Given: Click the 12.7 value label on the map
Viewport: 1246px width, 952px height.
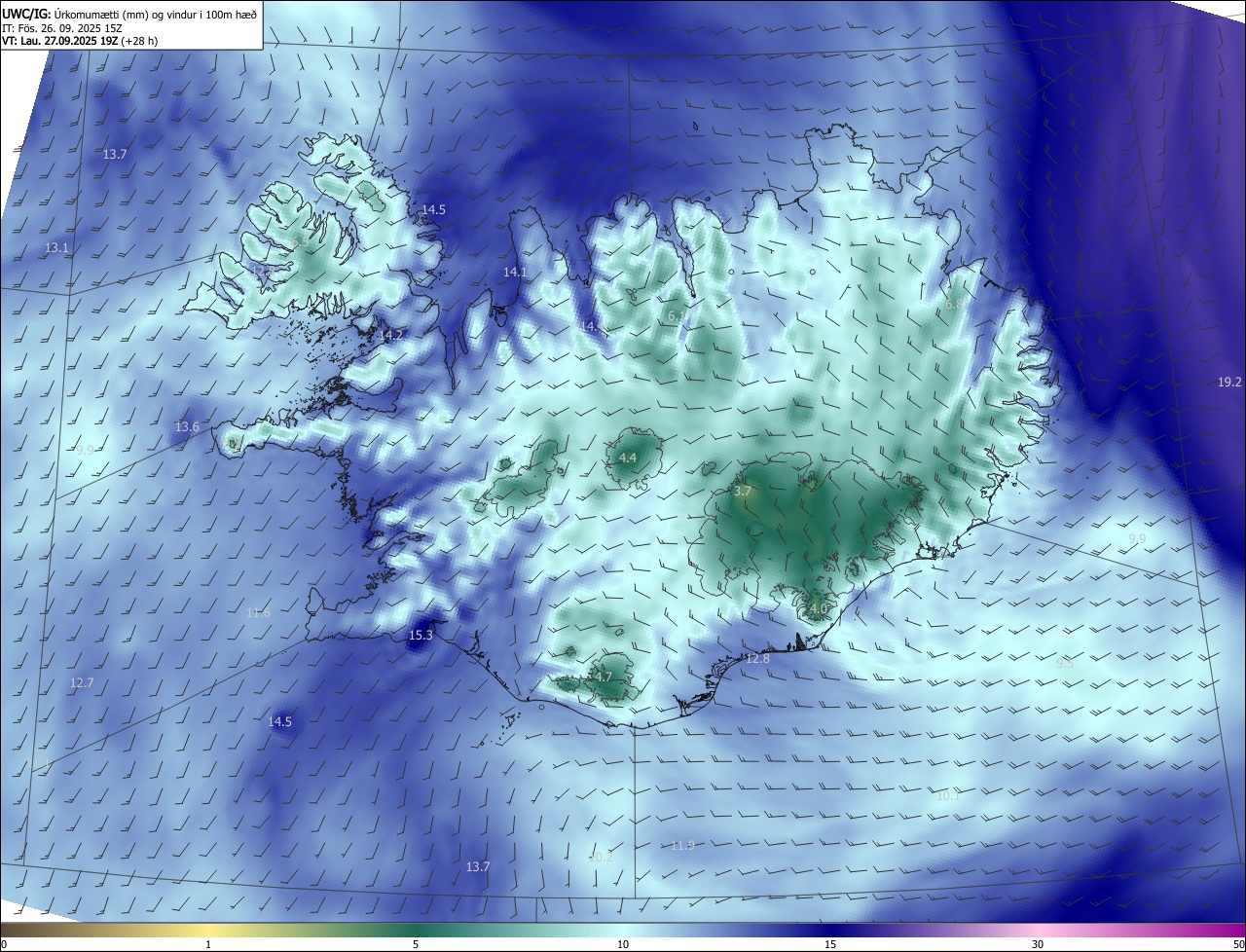Looking at the screenshot, I should coord(82,683).
